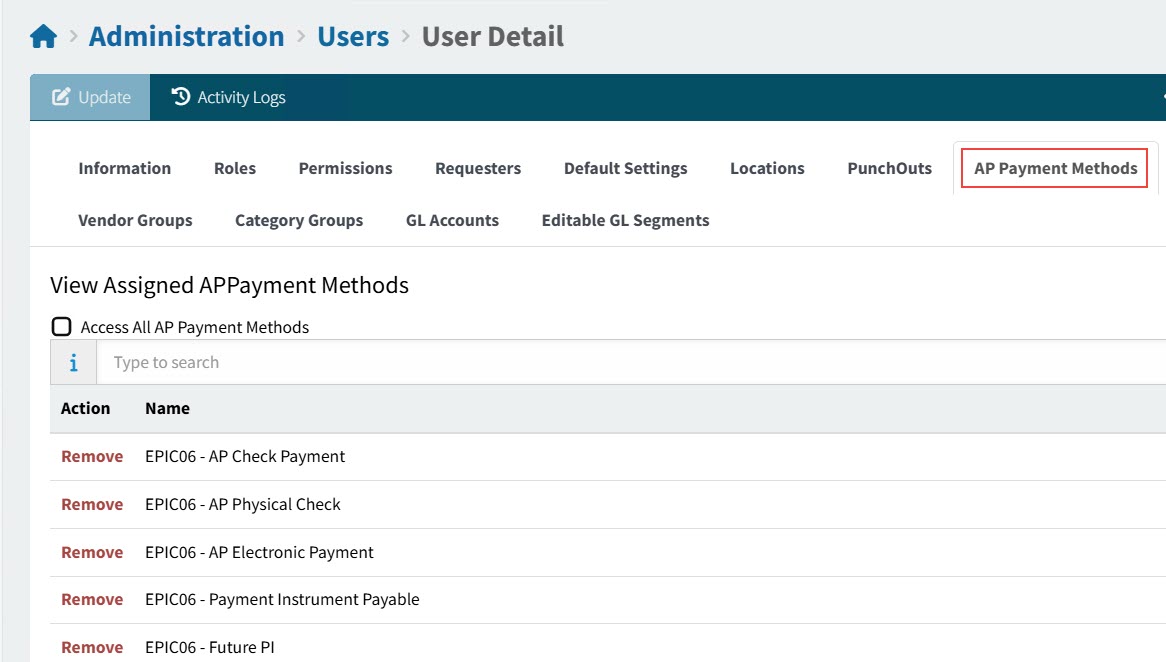Open the Locations tab
Image resolution: width=1166 pixels, height=662 pixels.
click(x=767, y=168)
